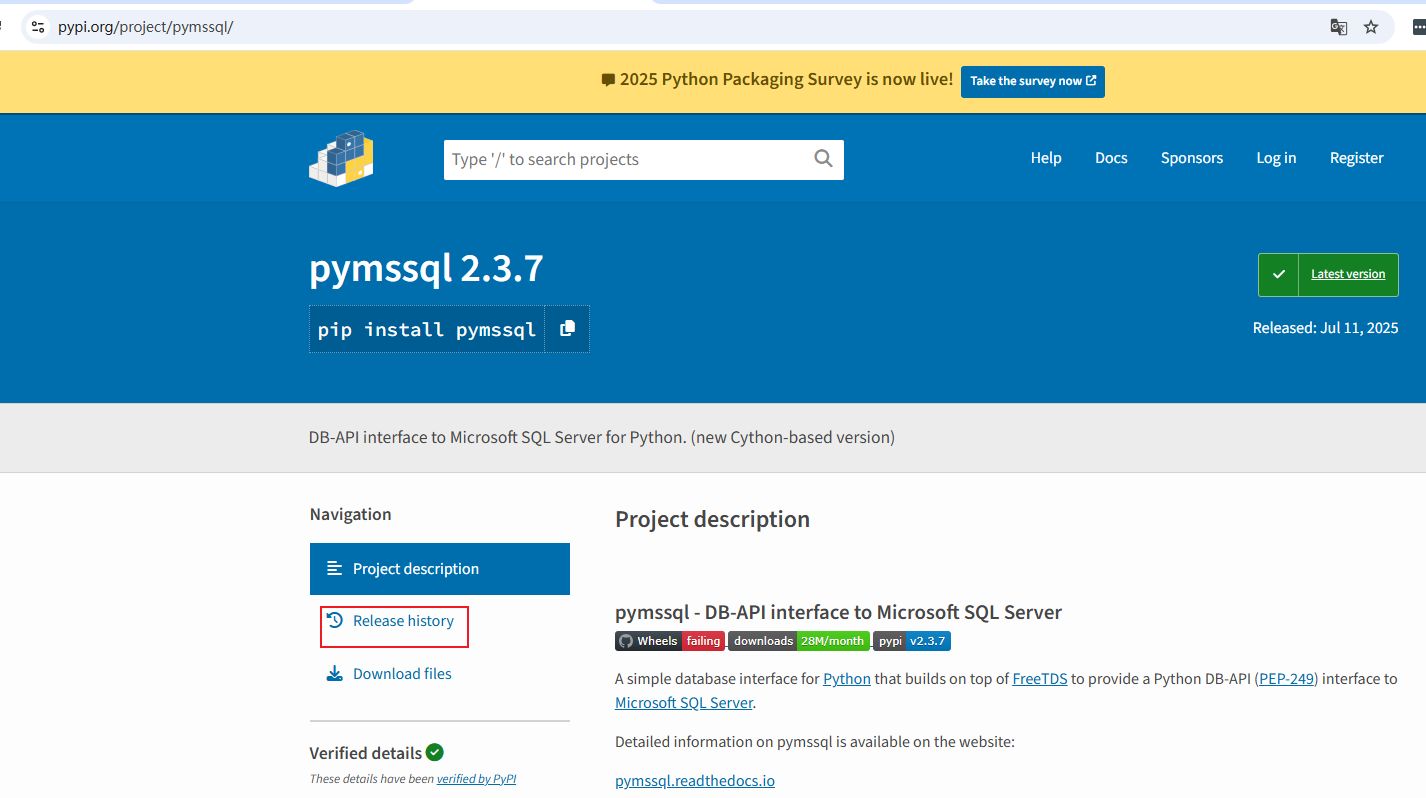Click the magnifying glass search icon

point(823,159)
